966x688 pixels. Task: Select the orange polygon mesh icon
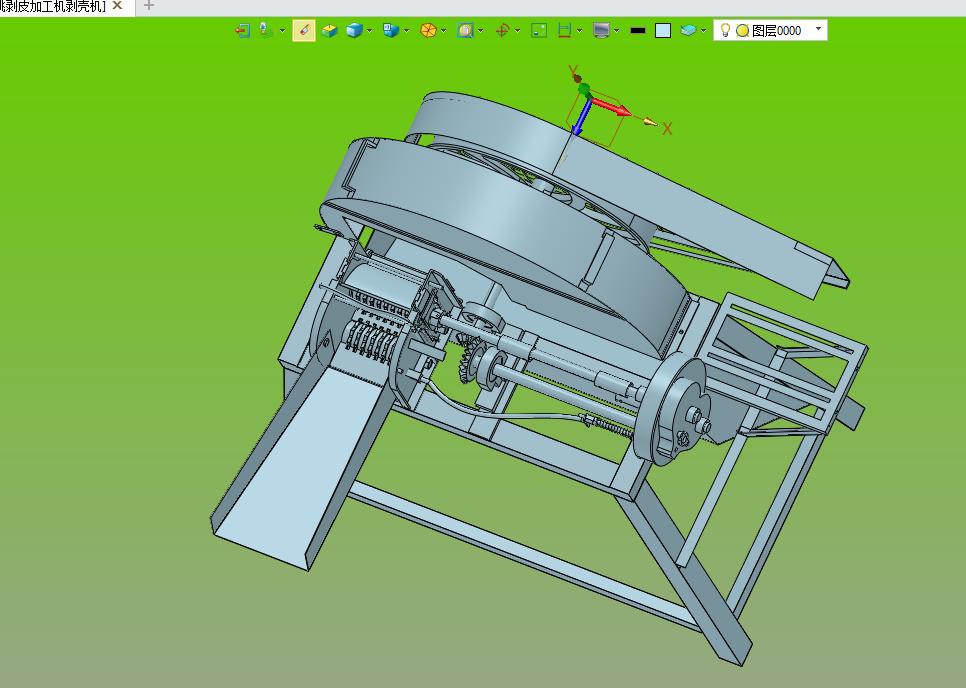tap(428, 30)
